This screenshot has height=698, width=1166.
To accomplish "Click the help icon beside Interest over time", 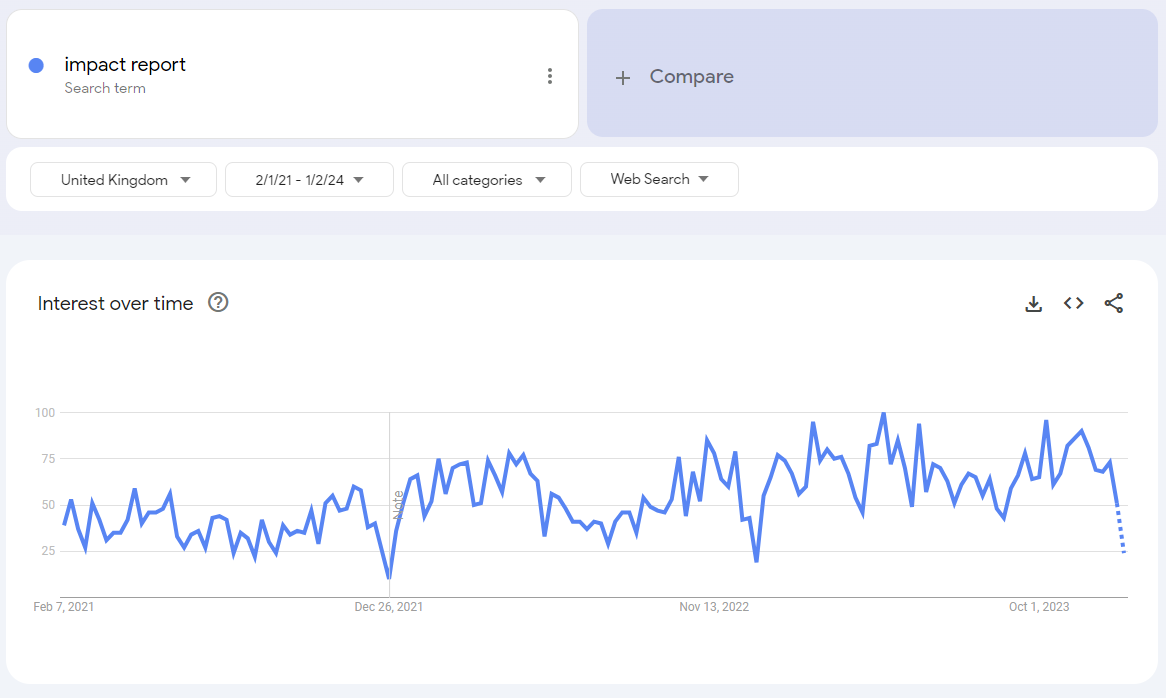I will (218, 303).
